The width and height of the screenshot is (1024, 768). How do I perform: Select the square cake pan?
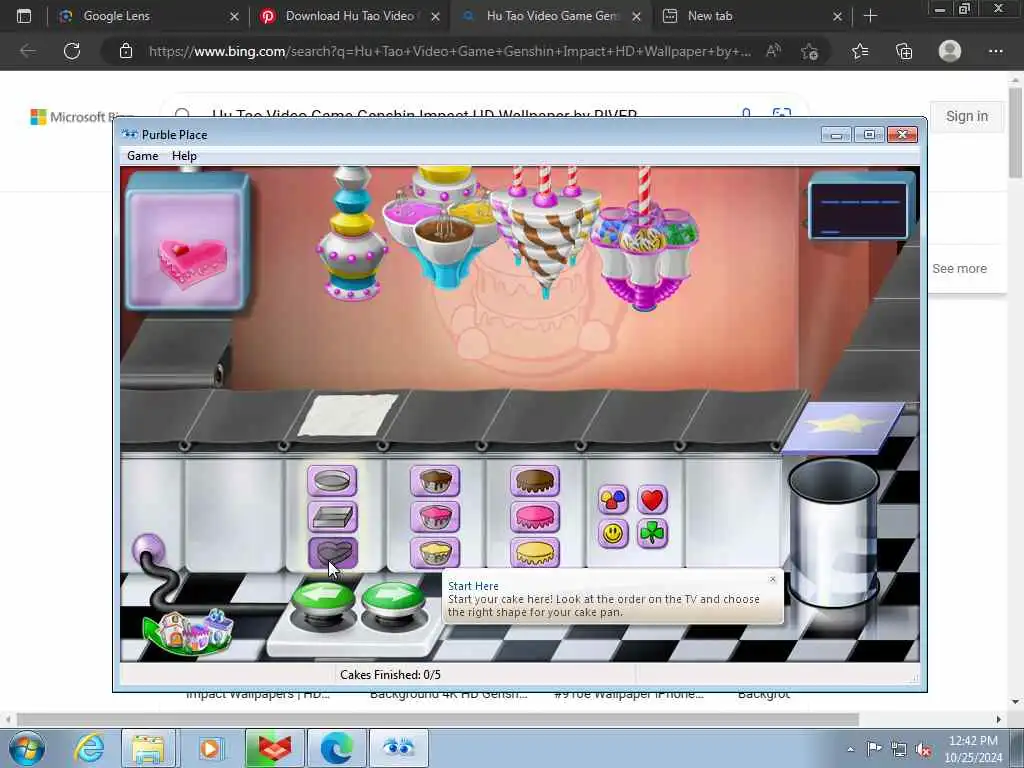click(x=332, y=517)
